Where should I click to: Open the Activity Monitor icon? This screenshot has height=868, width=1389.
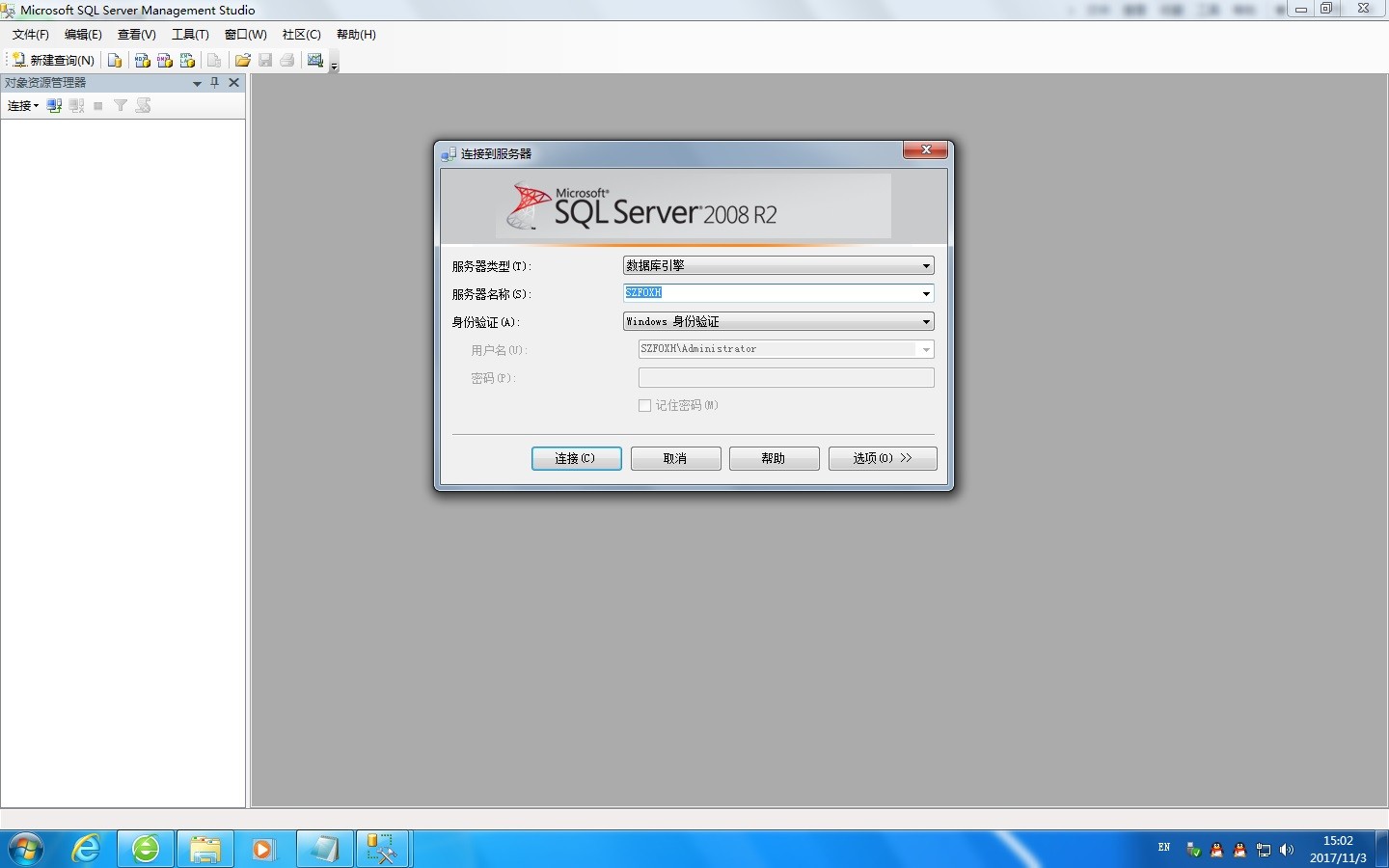[315, 60]
